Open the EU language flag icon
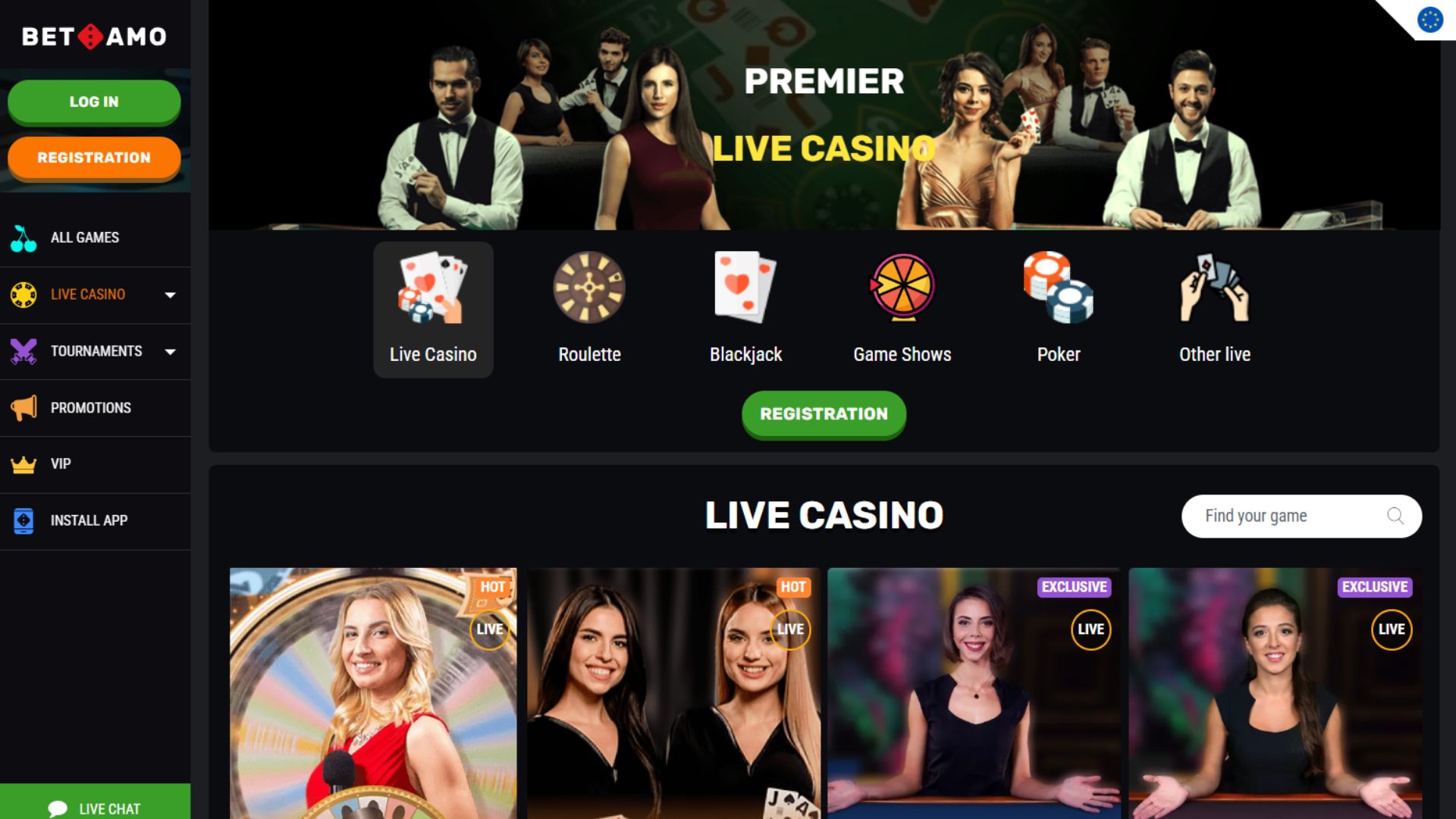 click(x=1430, y=20)
